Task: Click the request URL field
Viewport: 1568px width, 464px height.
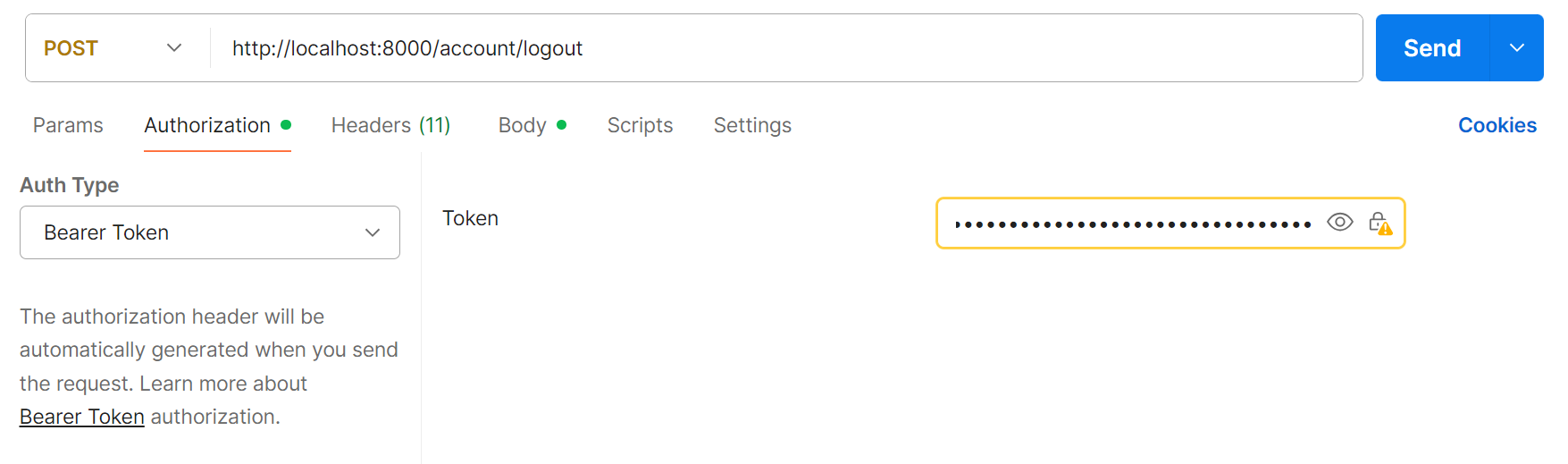Action: tap(786, 48)
